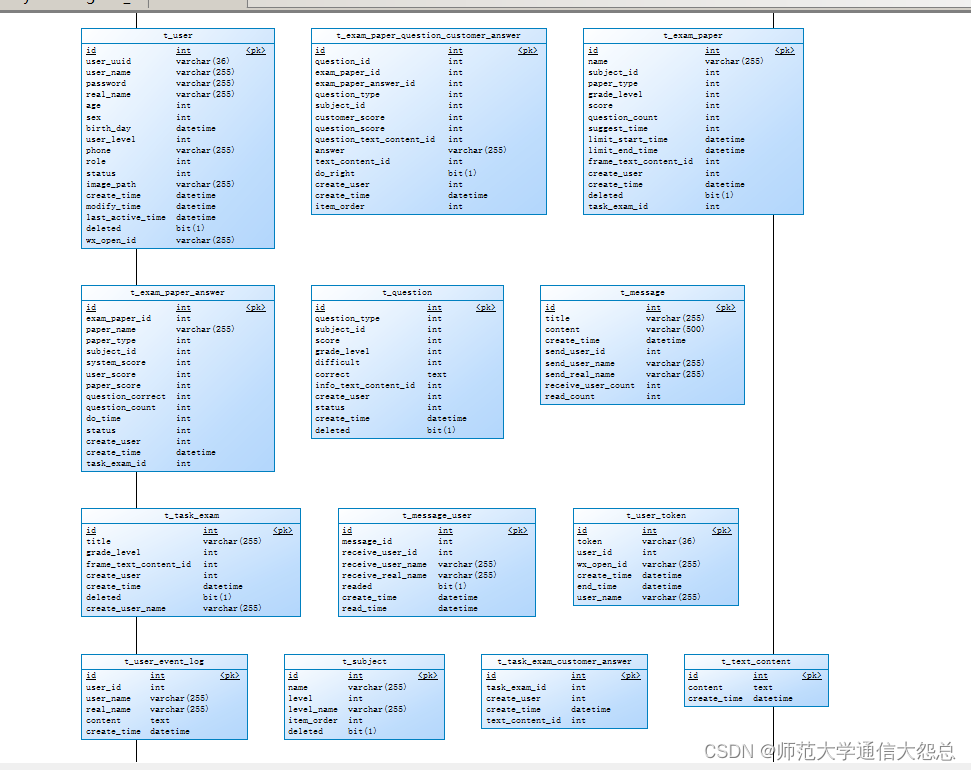Click frame_text_content_id in t_exam_paper

tap(640, 162)
